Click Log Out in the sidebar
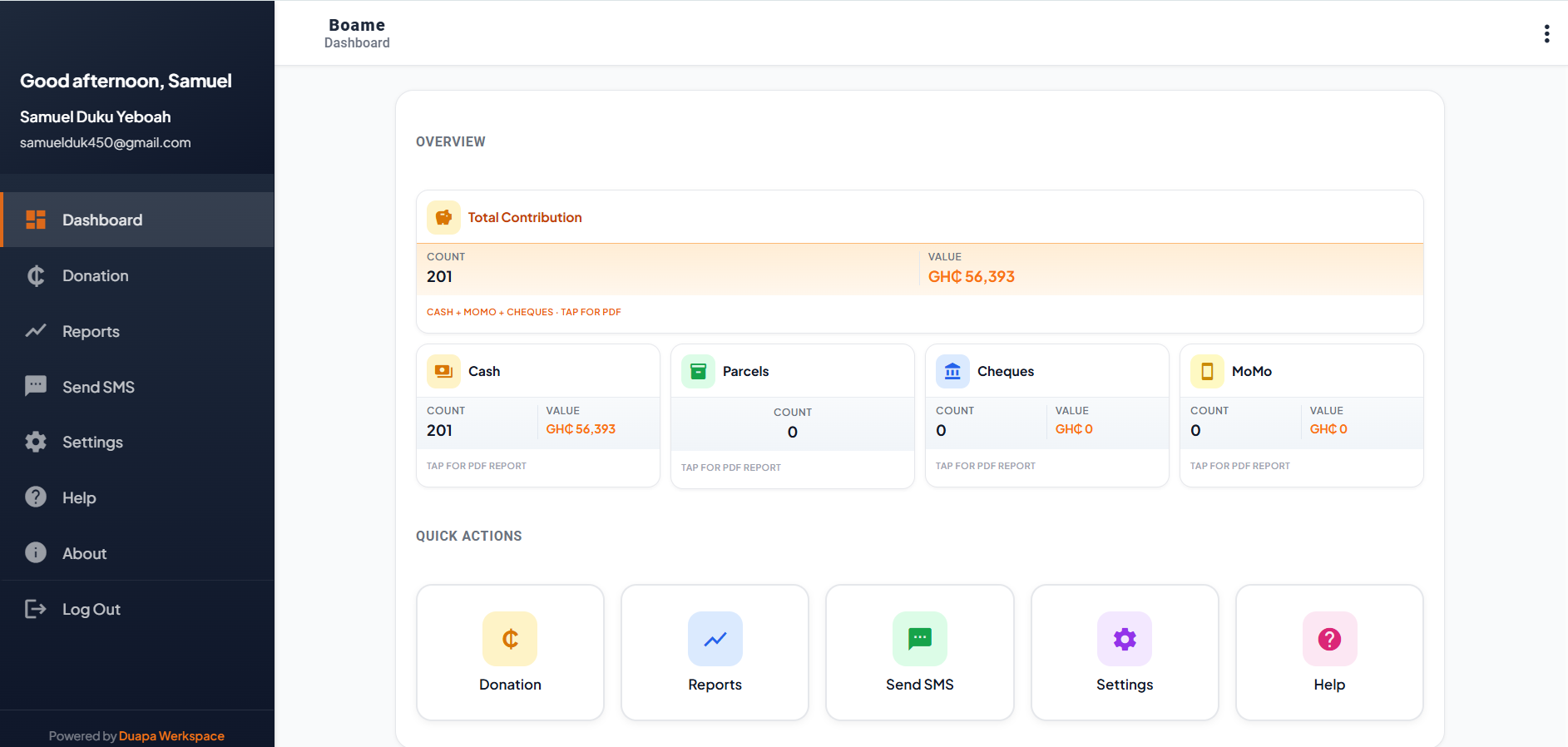This screenshot has width=1568, height=747. pos(137,609)
